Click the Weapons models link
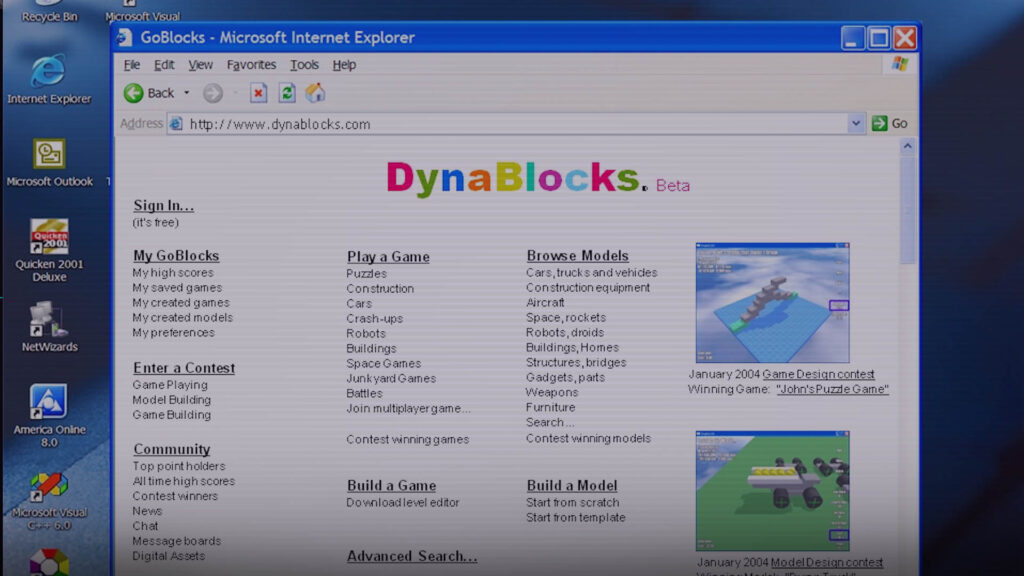 (x=552, y=392)
